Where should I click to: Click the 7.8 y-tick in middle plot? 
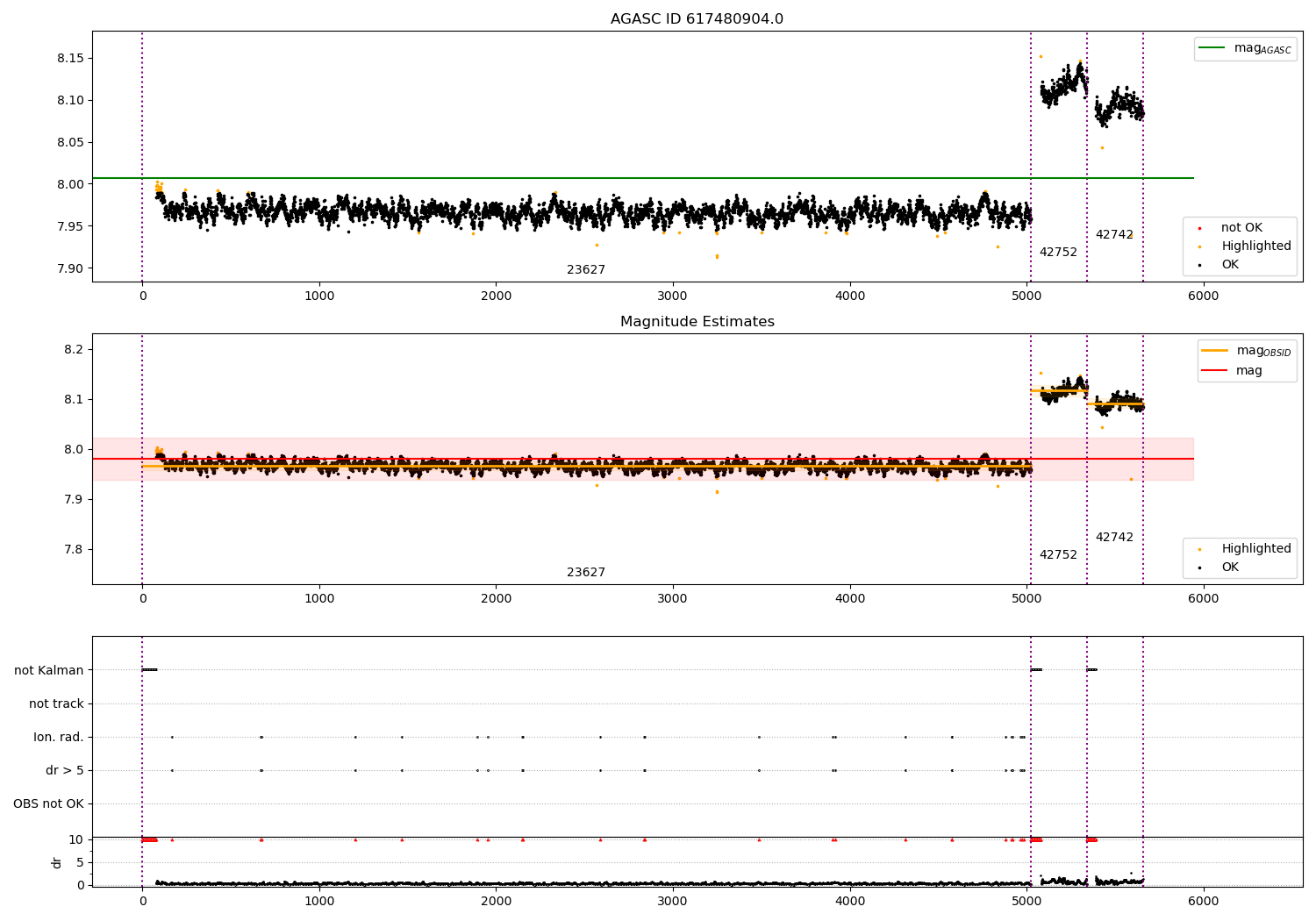(x=75, y=550)
